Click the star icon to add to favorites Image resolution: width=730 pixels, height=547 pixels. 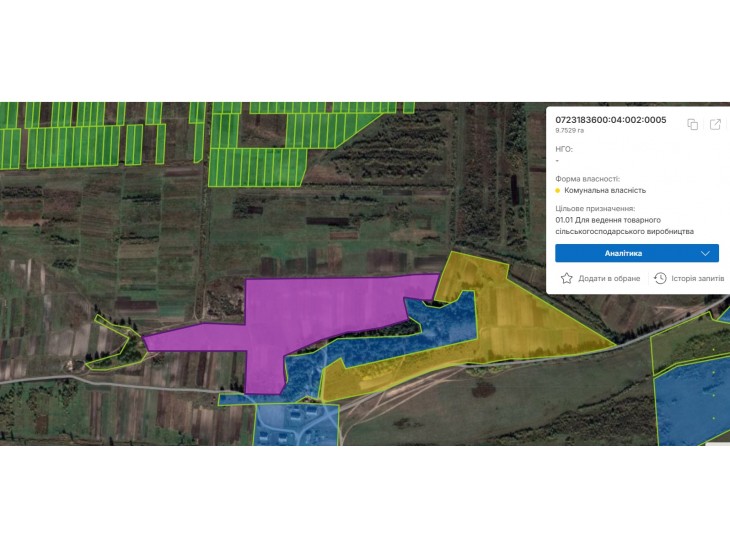point(566,278)
